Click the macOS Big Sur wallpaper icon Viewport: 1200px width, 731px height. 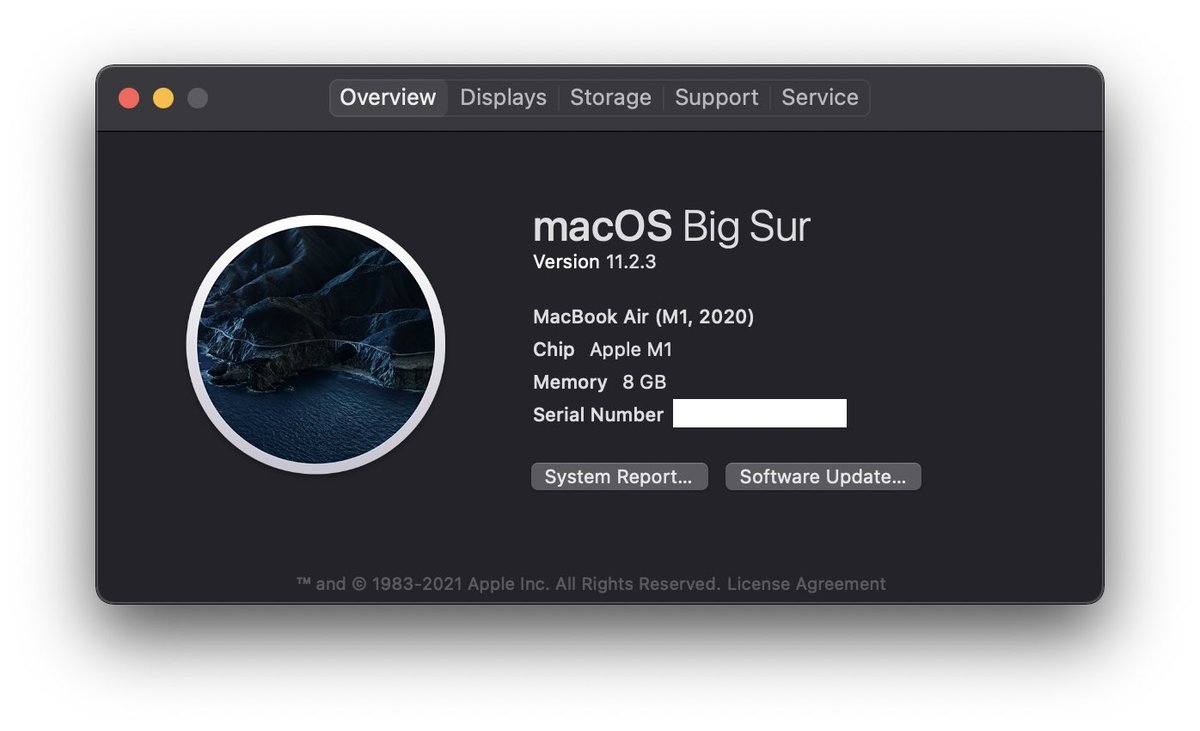[x=316, y=344]
